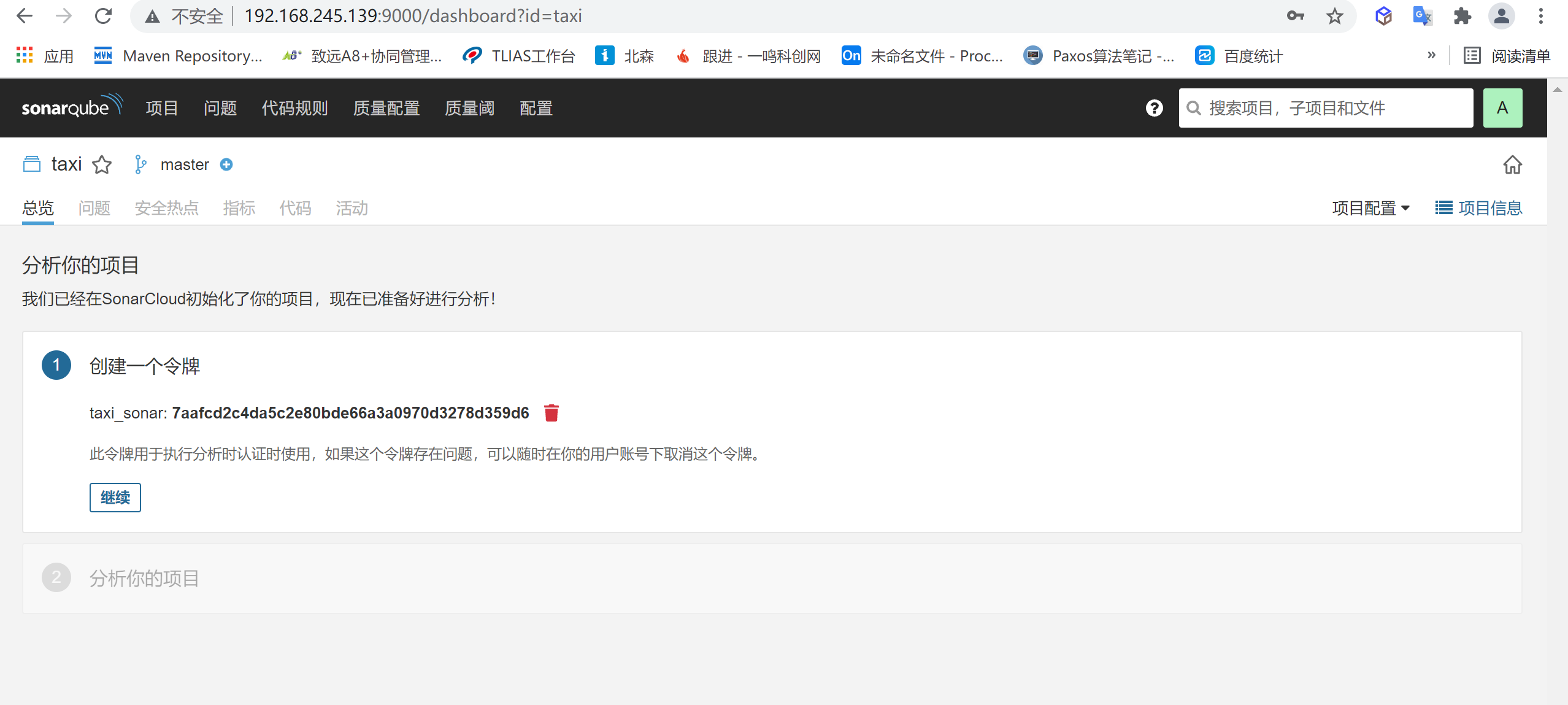
Task: Click the blue plus icon next to master
Action: tap(226, 164)
